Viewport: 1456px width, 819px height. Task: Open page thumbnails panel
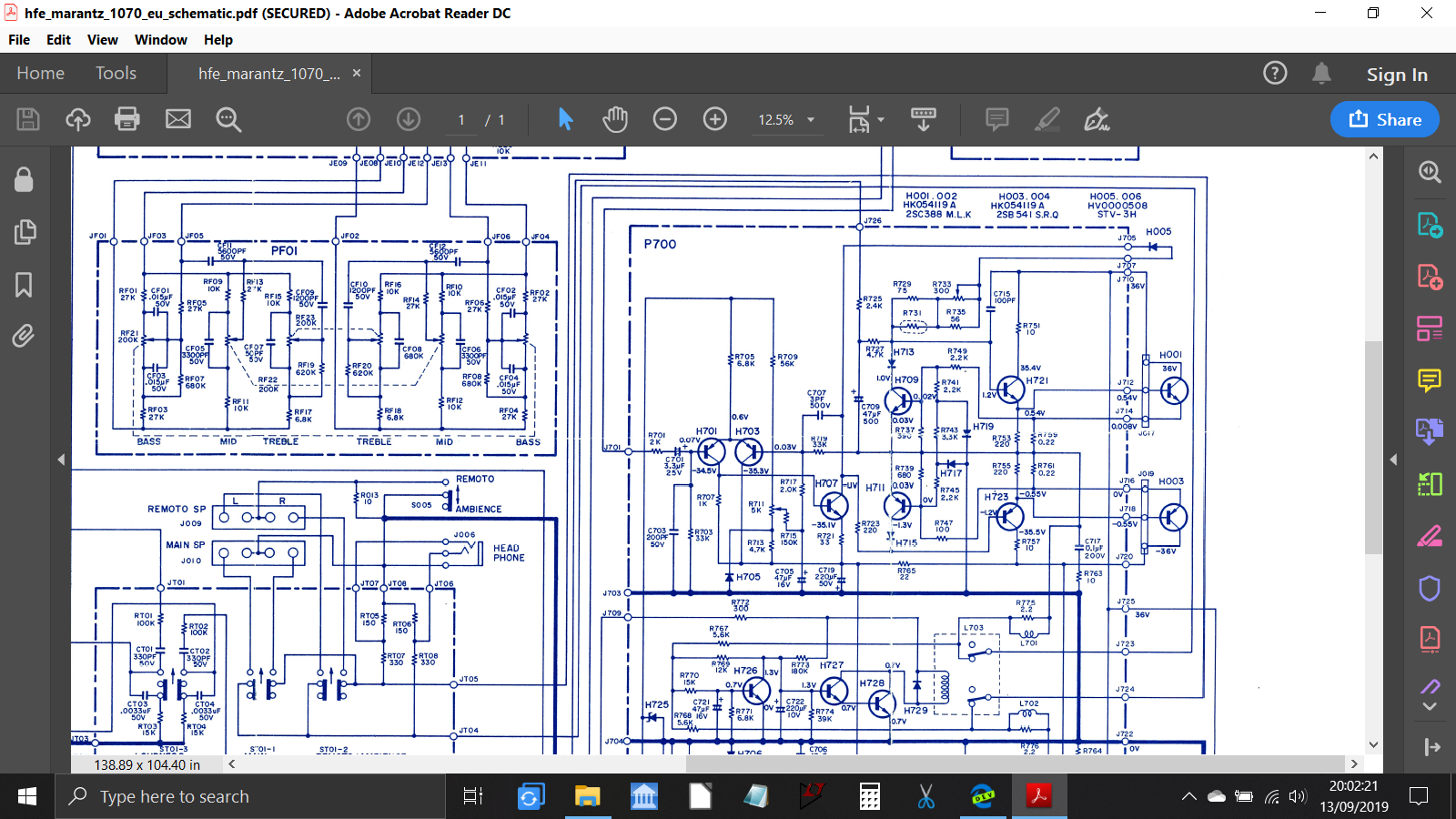25,232
